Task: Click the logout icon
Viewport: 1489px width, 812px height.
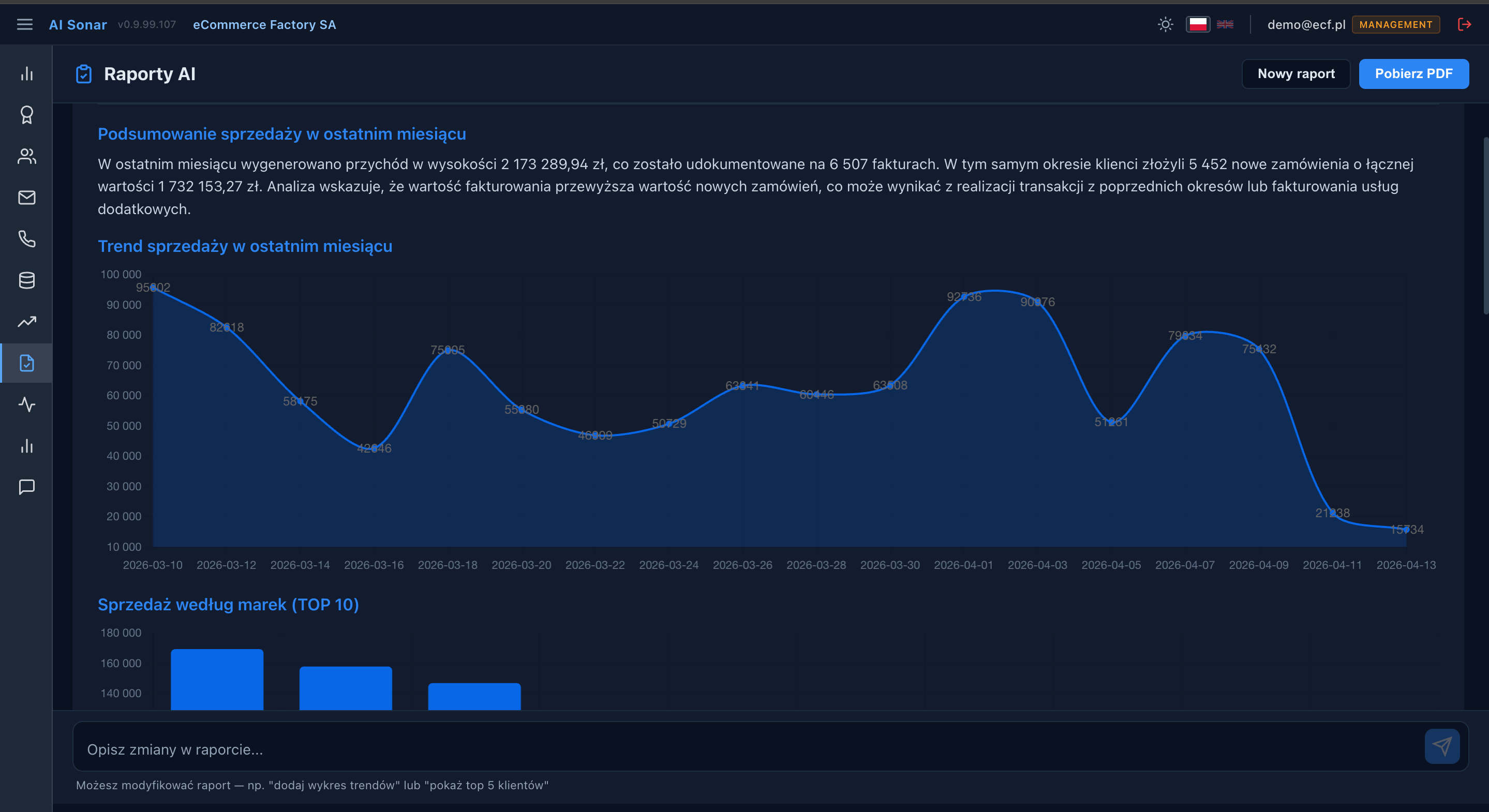Action: pos(1464,24)
